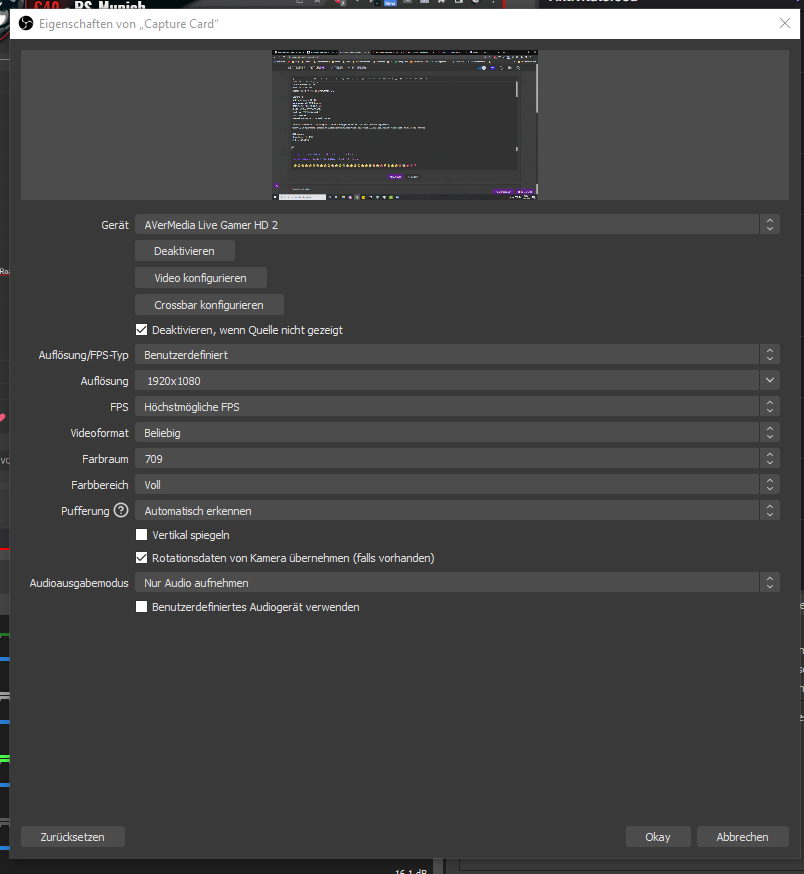Uncheck 'Rotationsdaten von Kamera übernehmen'
This screenshot has width=804, height=874.
point(142,558)
